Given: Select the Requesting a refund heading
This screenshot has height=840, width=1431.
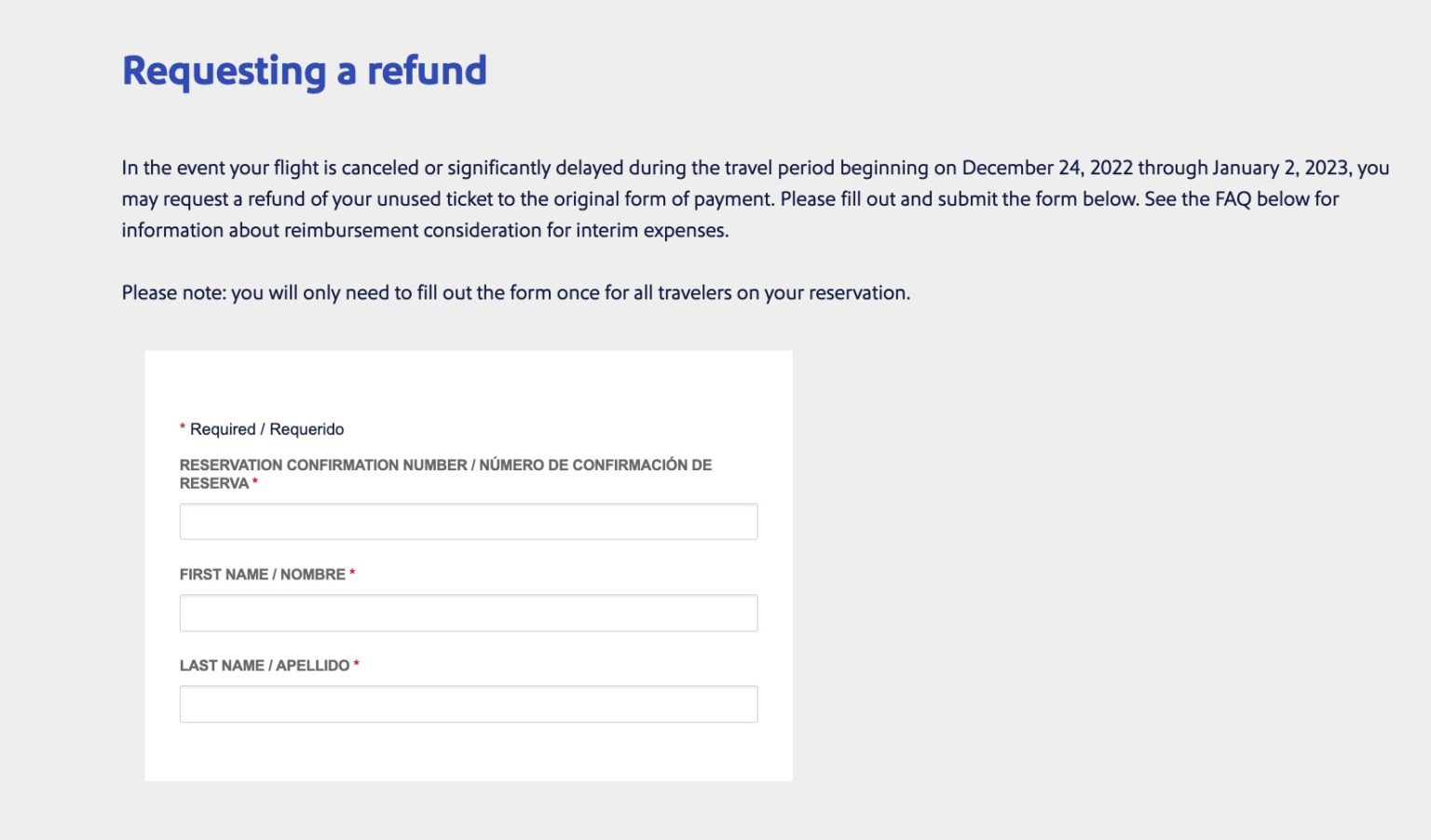Looking at the screenshot, I should click(x=304, y=70).
